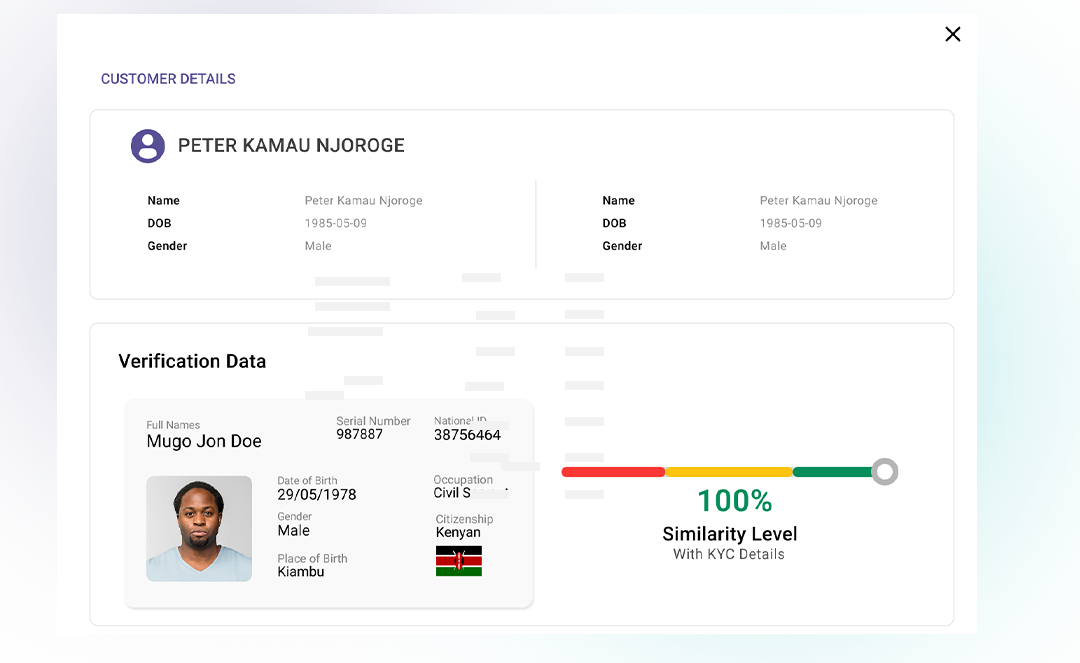Click the Citizenship label
The height and width of the screenshot is (663, 1080).
[464, 519]
